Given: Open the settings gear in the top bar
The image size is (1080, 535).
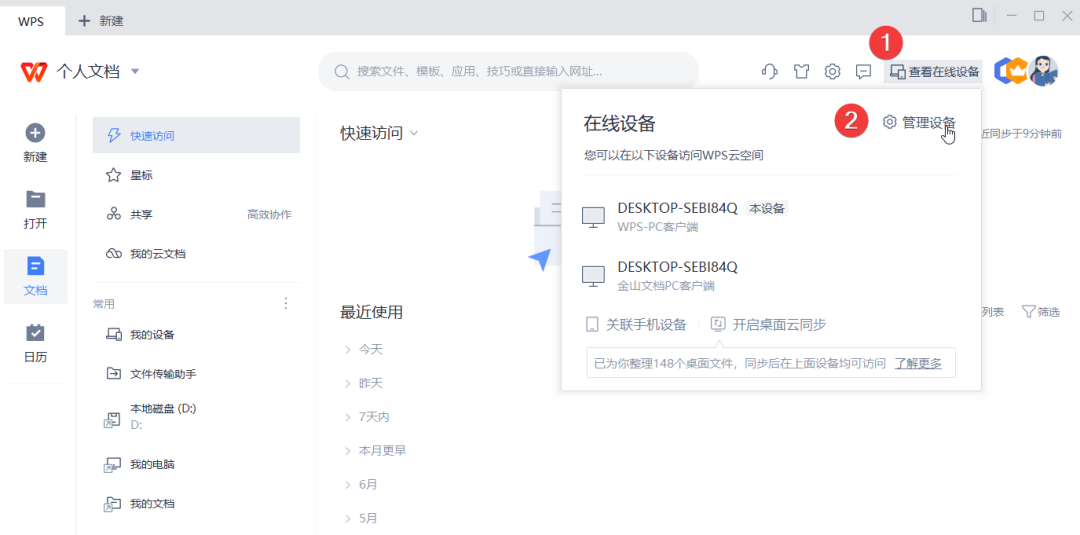Looking at the screenshot, I should tap(832, 71).
